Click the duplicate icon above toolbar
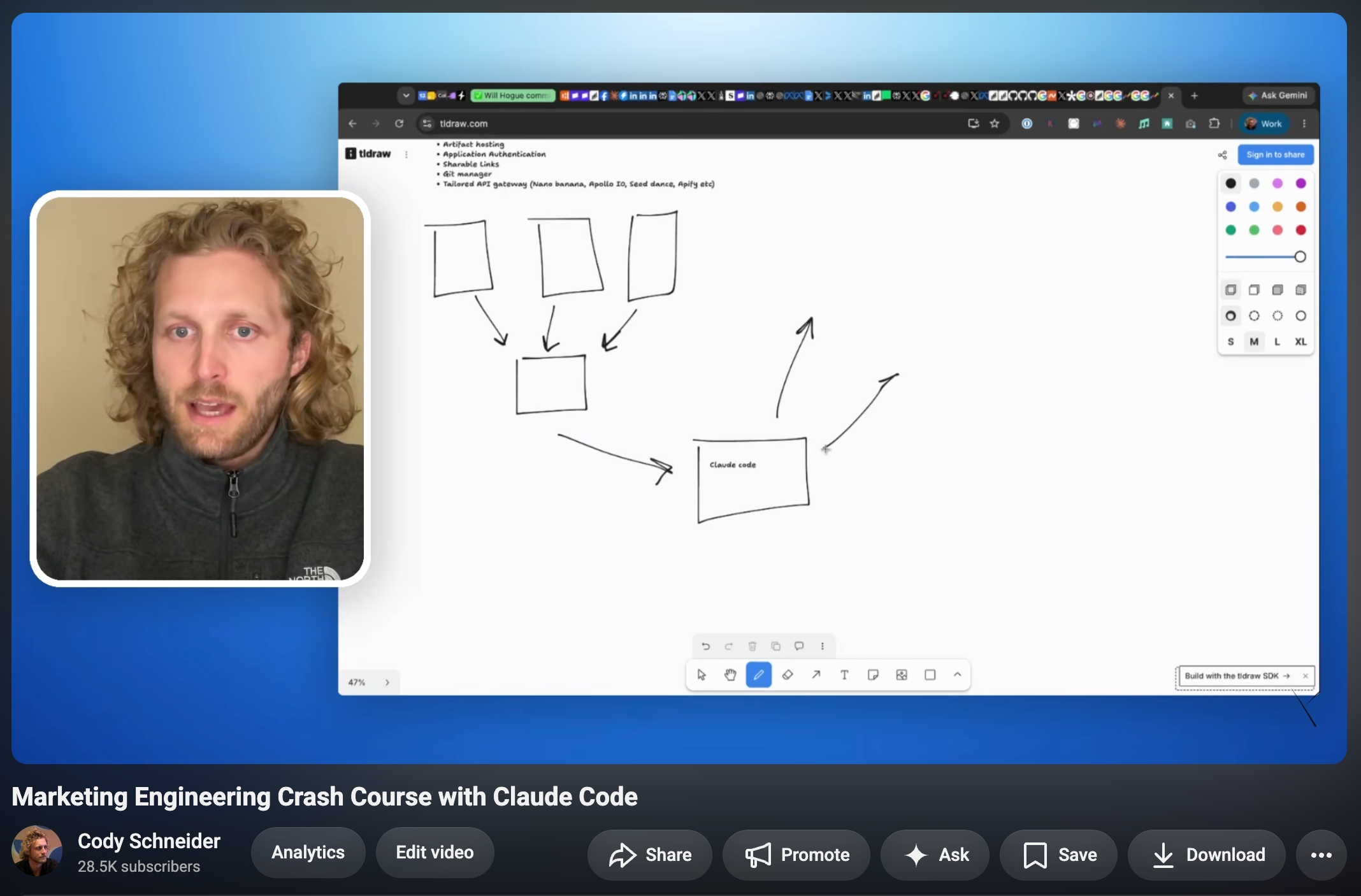This screenshot has width=1361, height=896. (x=775, y=646)
